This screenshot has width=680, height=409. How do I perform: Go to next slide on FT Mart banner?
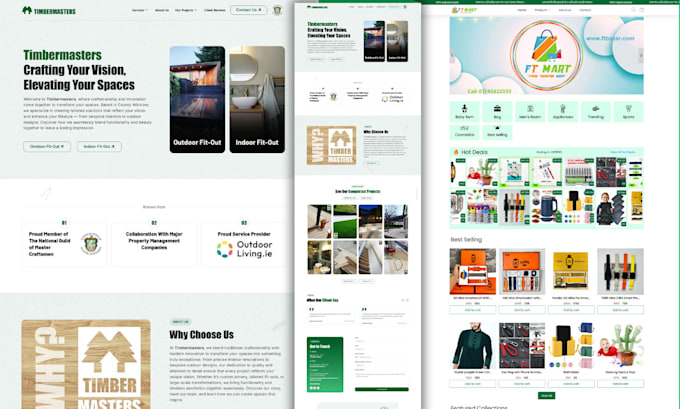pos(641,56)
